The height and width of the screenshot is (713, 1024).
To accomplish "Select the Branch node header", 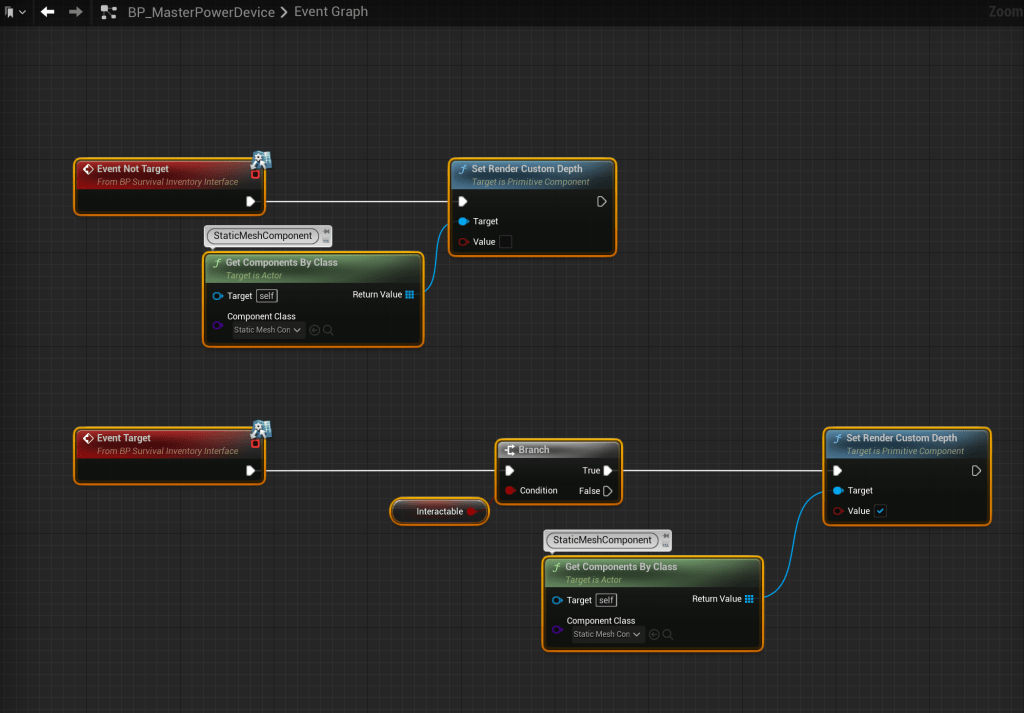I will click(x=534, y=450).
